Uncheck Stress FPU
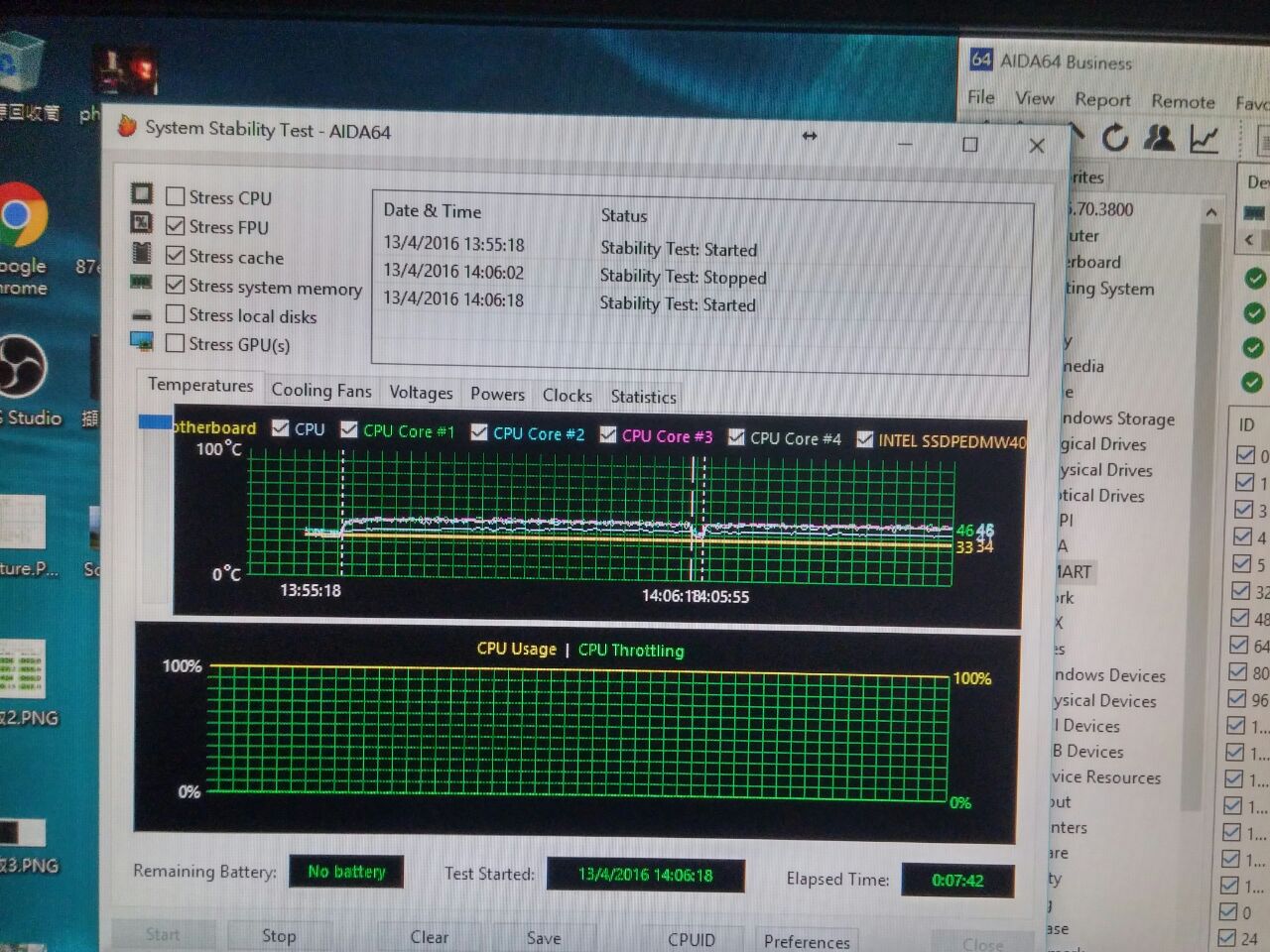Screen dimensions: 1270x952 [176, 226]
